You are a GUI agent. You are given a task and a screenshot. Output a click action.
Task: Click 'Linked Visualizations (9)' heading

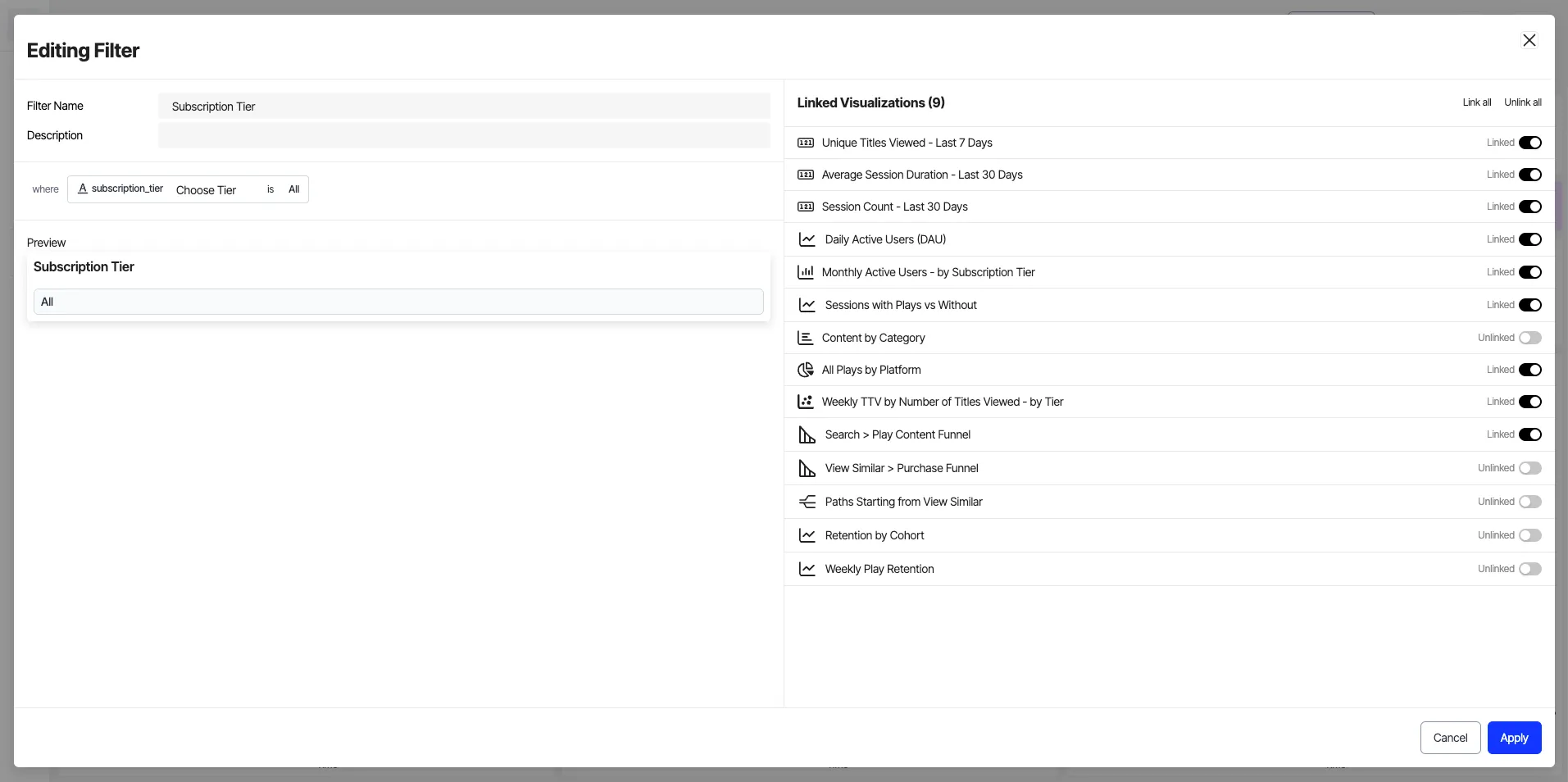pos(870,102)
